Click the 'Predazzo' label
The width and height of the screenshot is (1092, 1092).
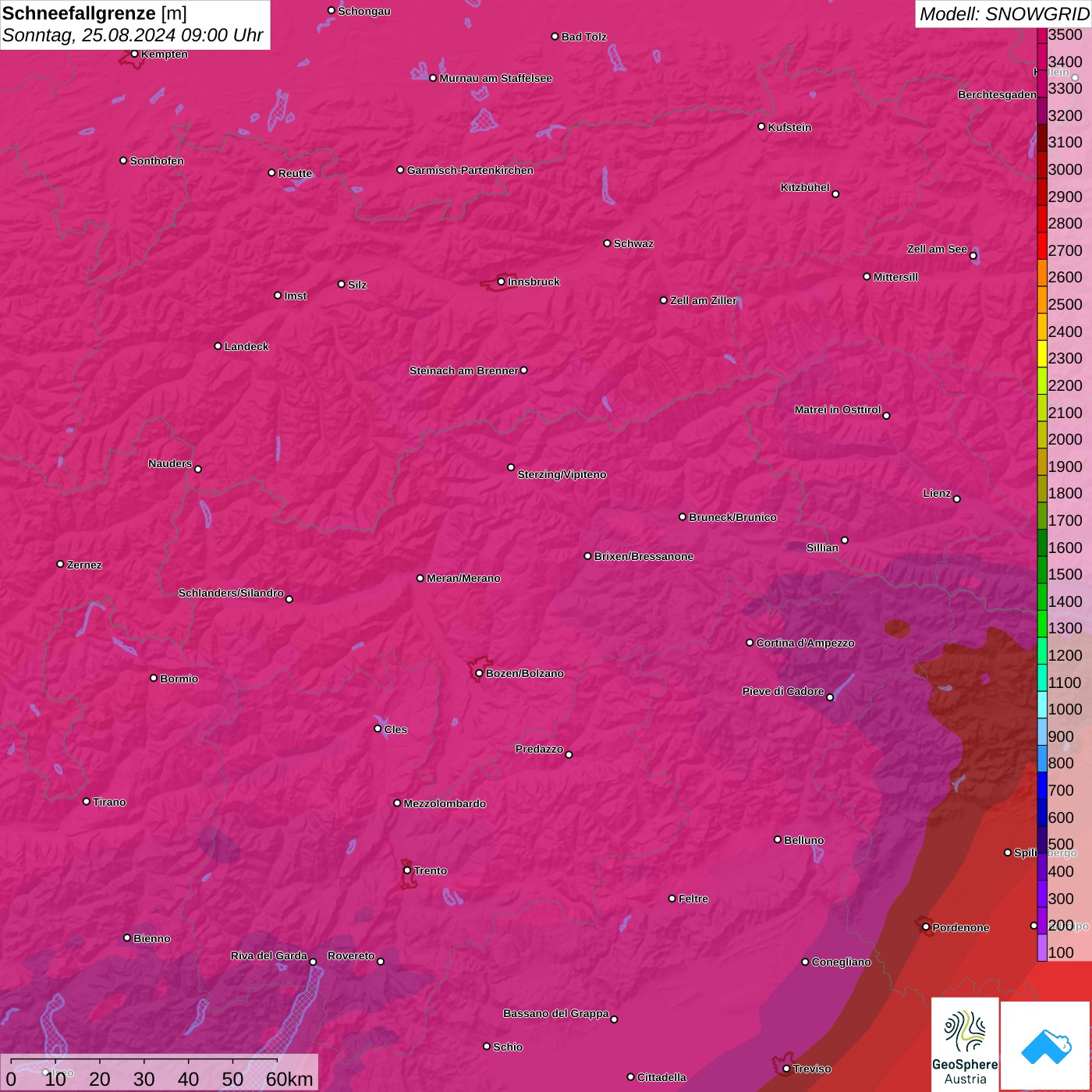point(539,749)
